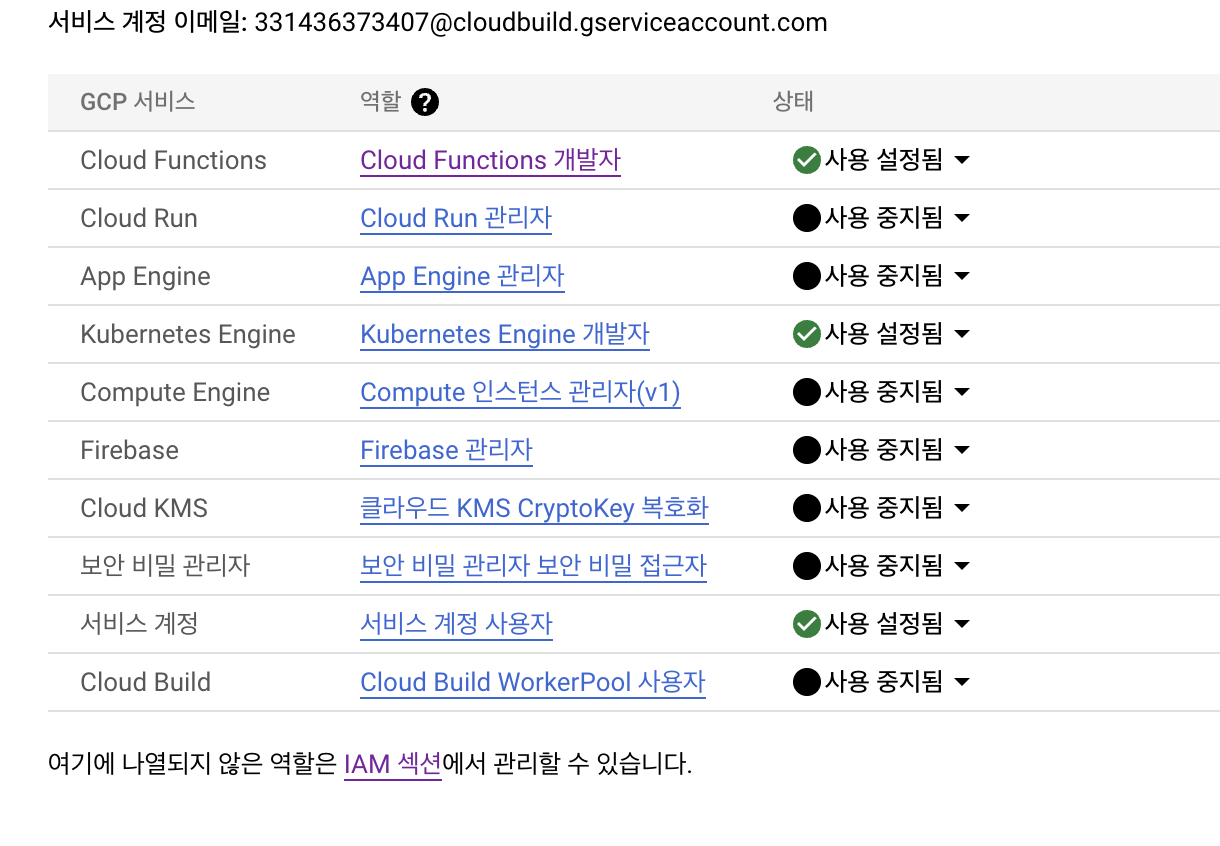1220x846 pixels.
Task: Open the App Engine 관리자 role link
Action: [x=462, y=276]
